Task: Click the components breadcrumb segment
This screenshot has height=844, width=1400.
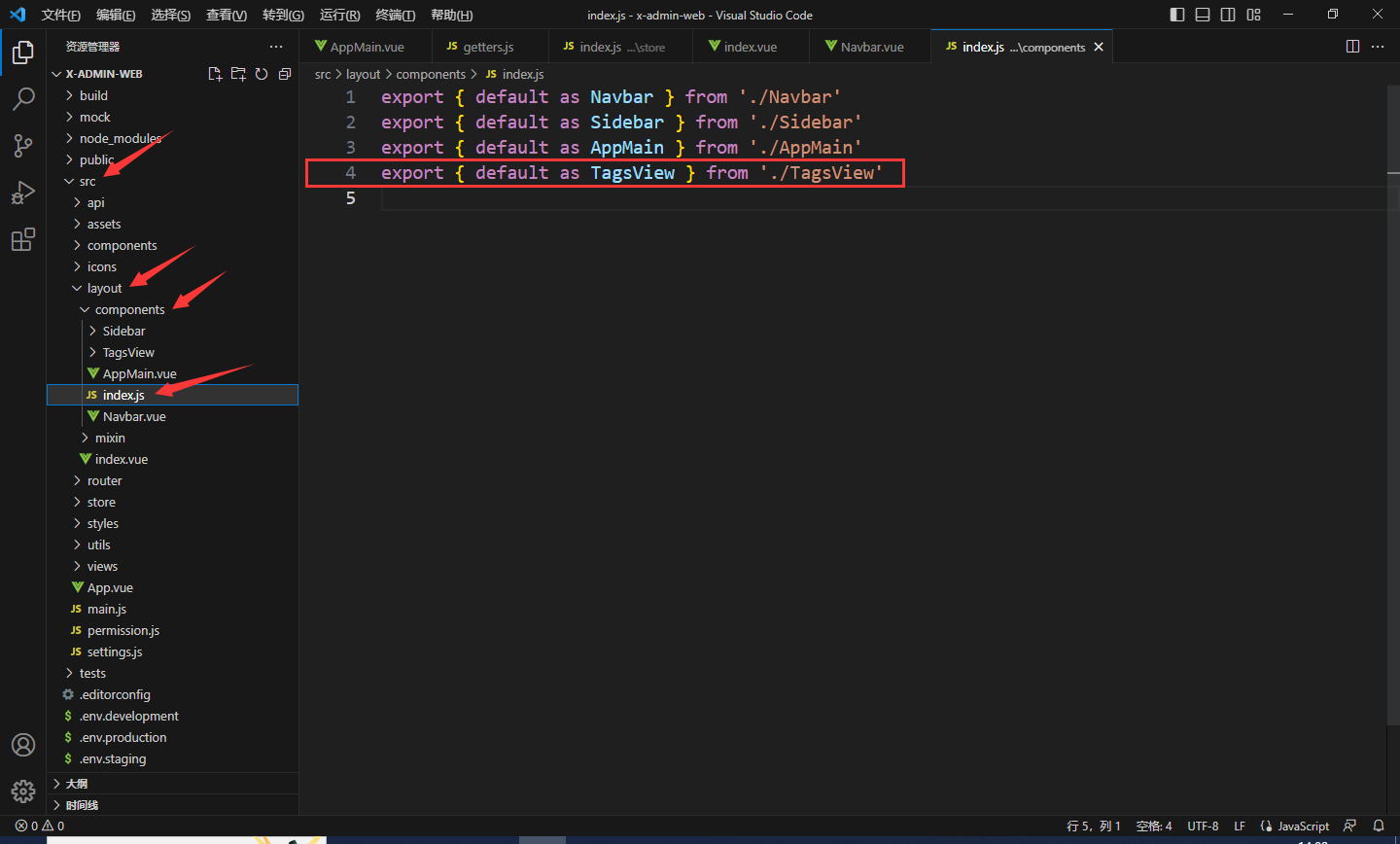Action: pyautogui.click(x=431, y=74)
